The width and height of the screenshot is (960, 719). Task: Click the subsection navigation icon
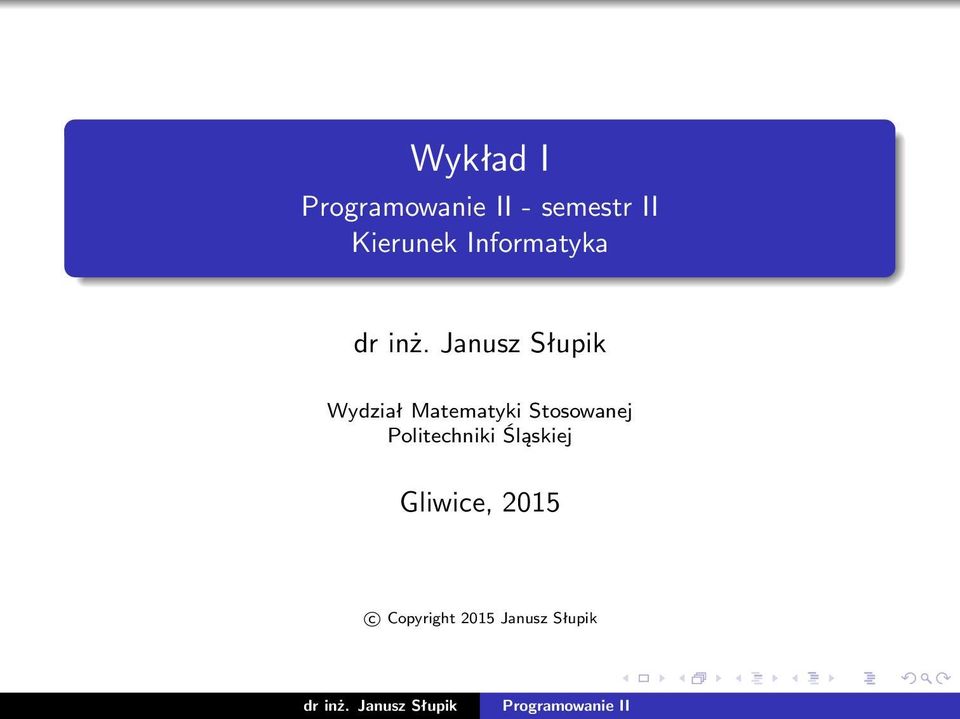tap(757, 678)
